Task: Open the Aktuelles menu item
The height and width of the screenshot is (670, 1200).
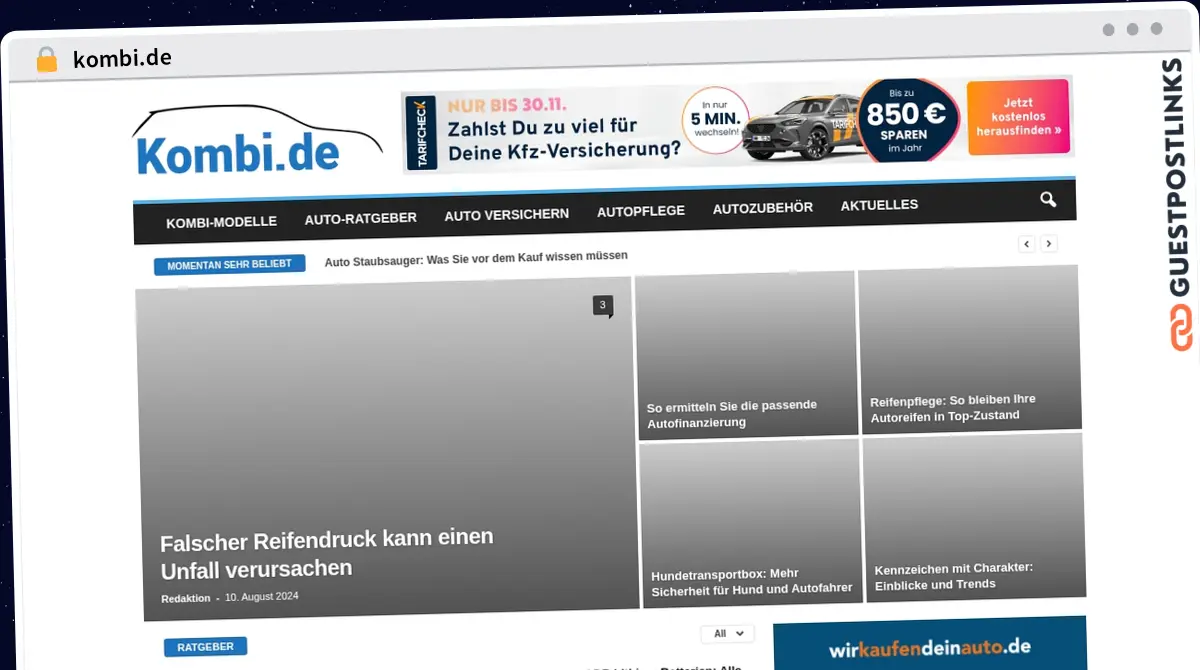Action: coord(879,205)
